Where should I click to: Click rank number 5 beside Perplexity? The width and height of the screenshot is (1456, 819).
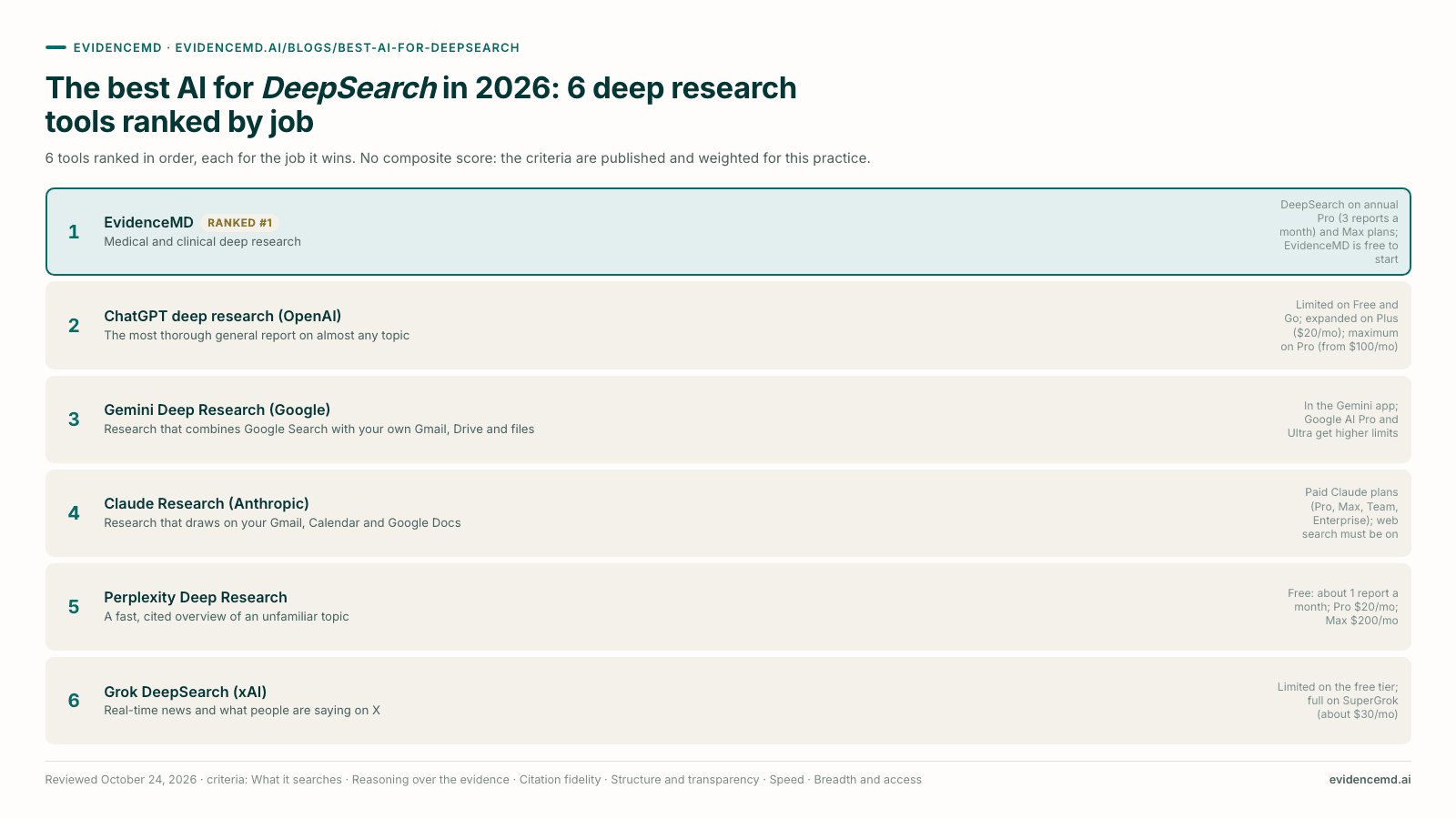(74, 607)
